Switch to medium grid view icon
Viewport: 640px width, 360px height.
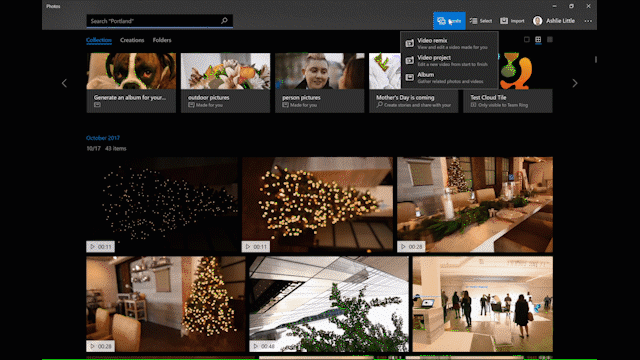click(538, 40)
